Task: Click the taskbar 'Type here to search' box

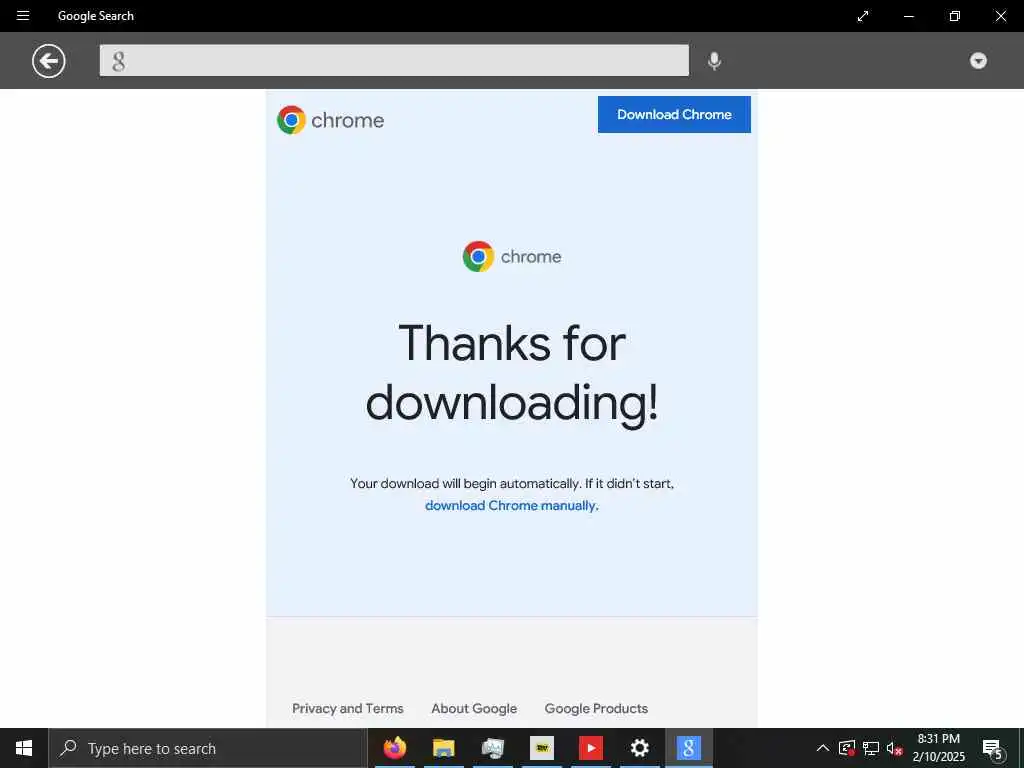Action: [x=208, y=748]
